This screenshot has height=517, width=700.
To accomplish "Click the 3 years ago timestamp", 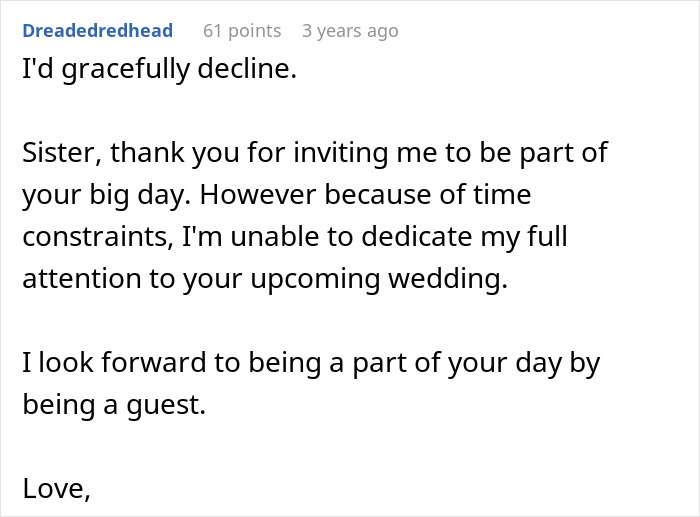I will [350, 31].
